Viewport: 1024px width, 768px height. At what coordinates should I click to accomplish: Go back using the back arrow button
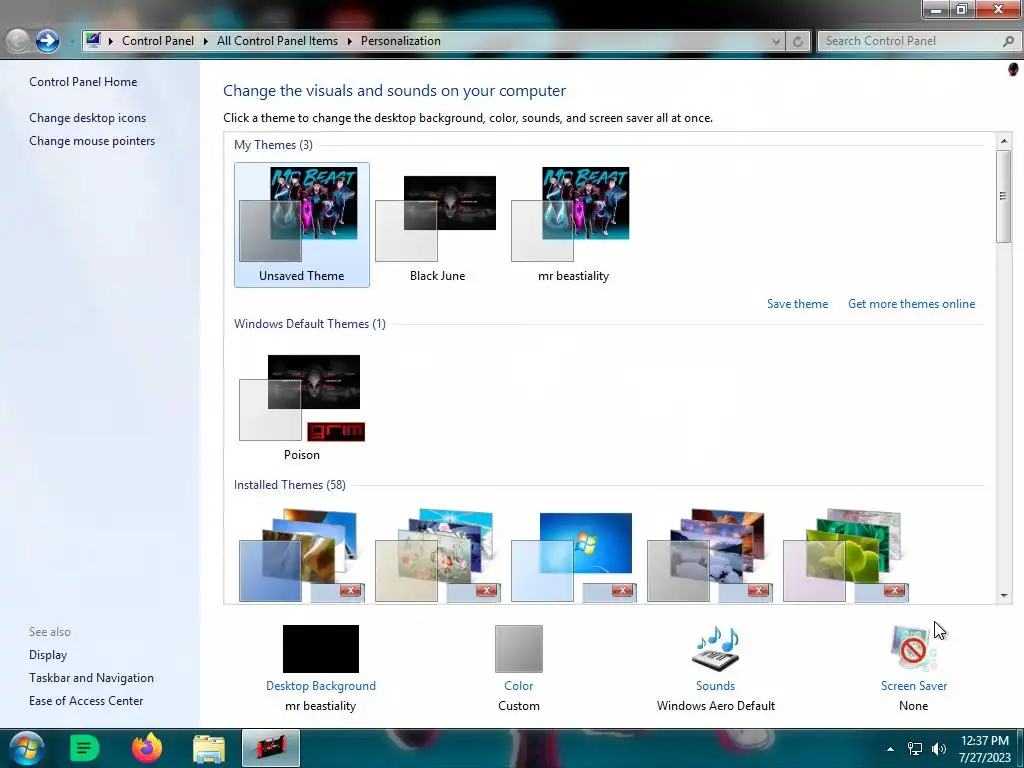pos(18,41)
